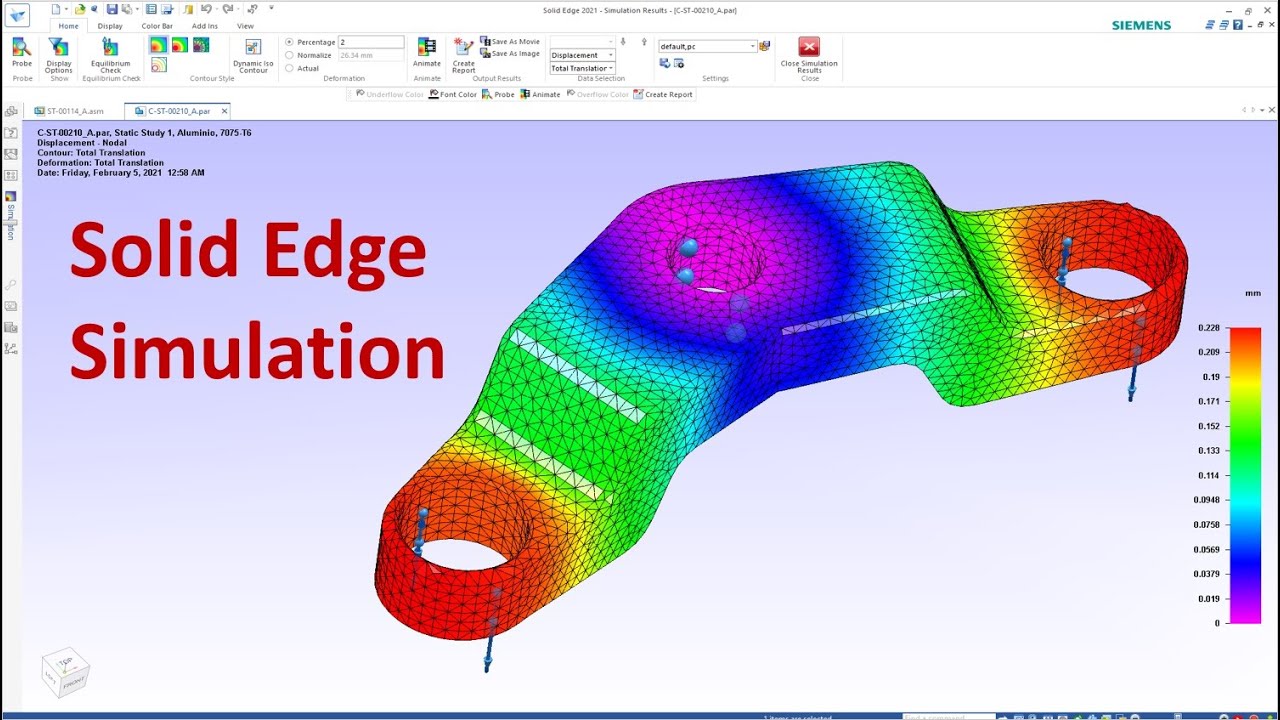Click Probe in floating toolbar

point(498,94)
